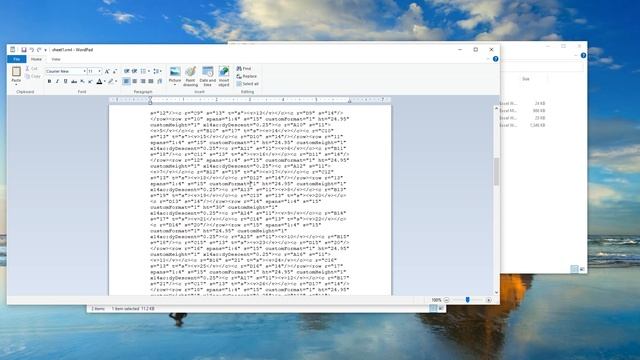This screenshot has height=360, width=640.
Task: Toggle Subscript formatting
Action: coord(82,81)
